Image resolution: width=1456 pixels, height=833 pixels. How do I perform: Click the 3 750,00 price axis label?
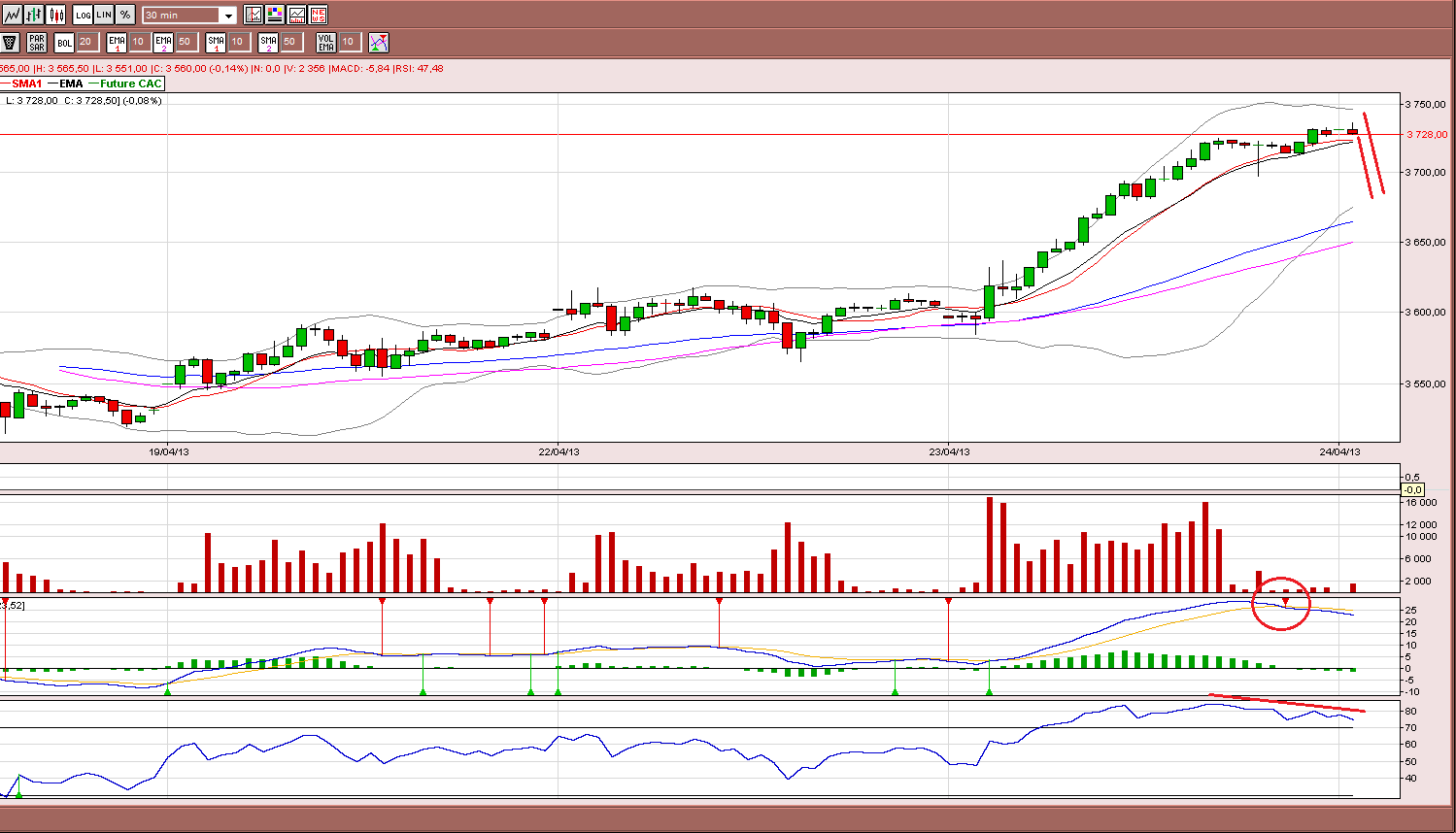point(1427,104)
